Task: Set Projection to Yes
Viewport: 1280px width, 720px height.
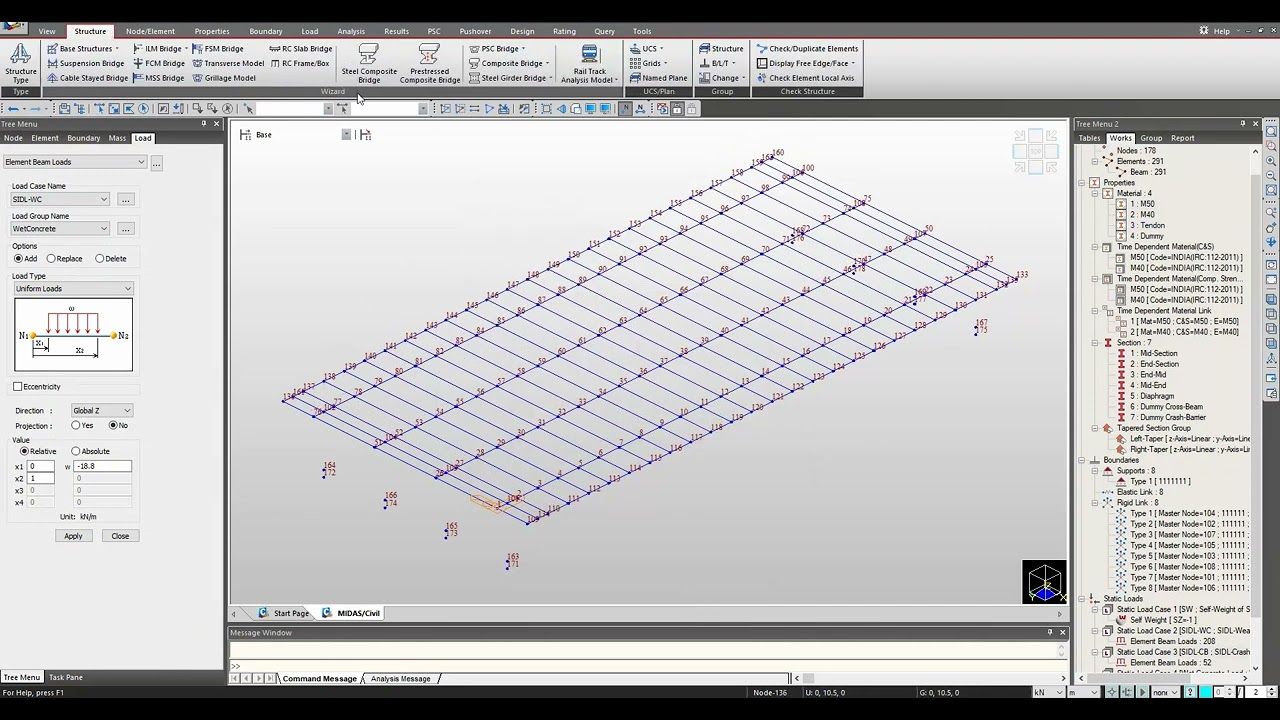Action: pos(75,426)
